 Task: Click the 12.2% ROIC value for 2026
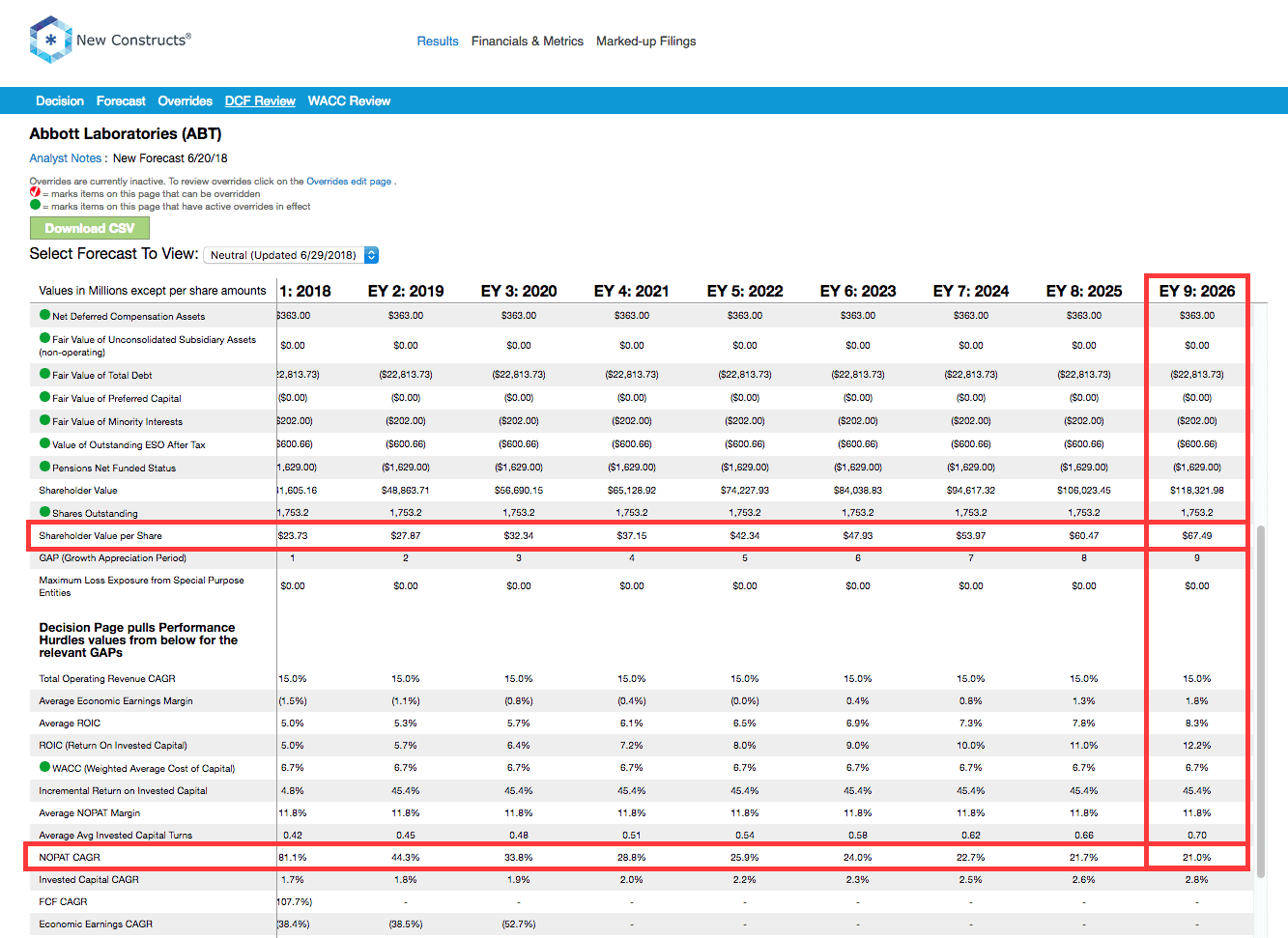[x=1196, y=745]
